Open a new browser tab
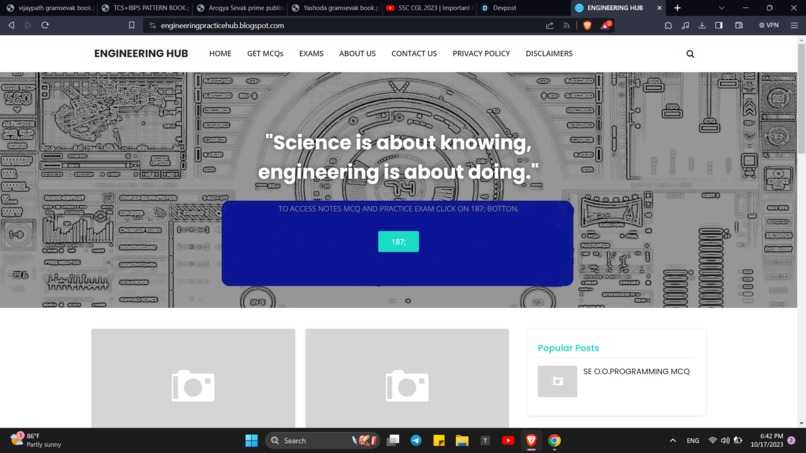This screenshot has width=806, height=453. pos(677,8)
